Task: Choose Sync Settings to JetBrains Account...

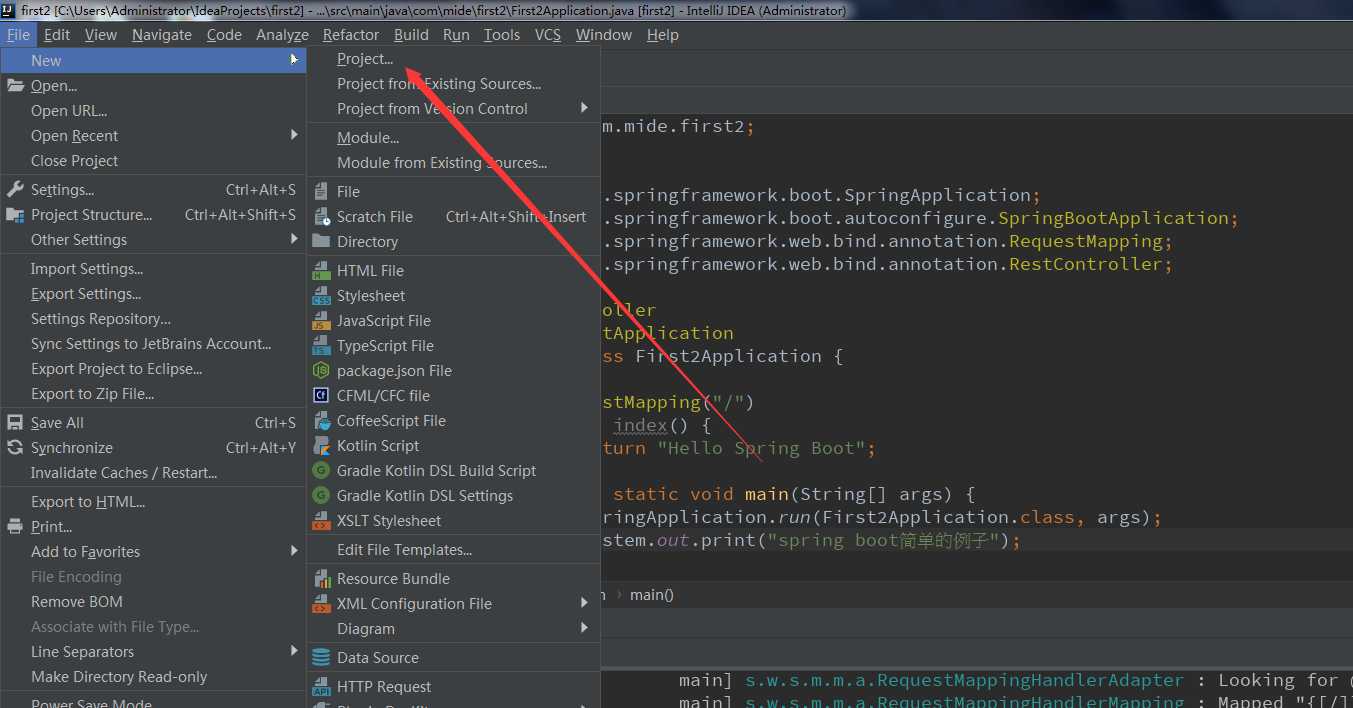Action: click(153, 344)
